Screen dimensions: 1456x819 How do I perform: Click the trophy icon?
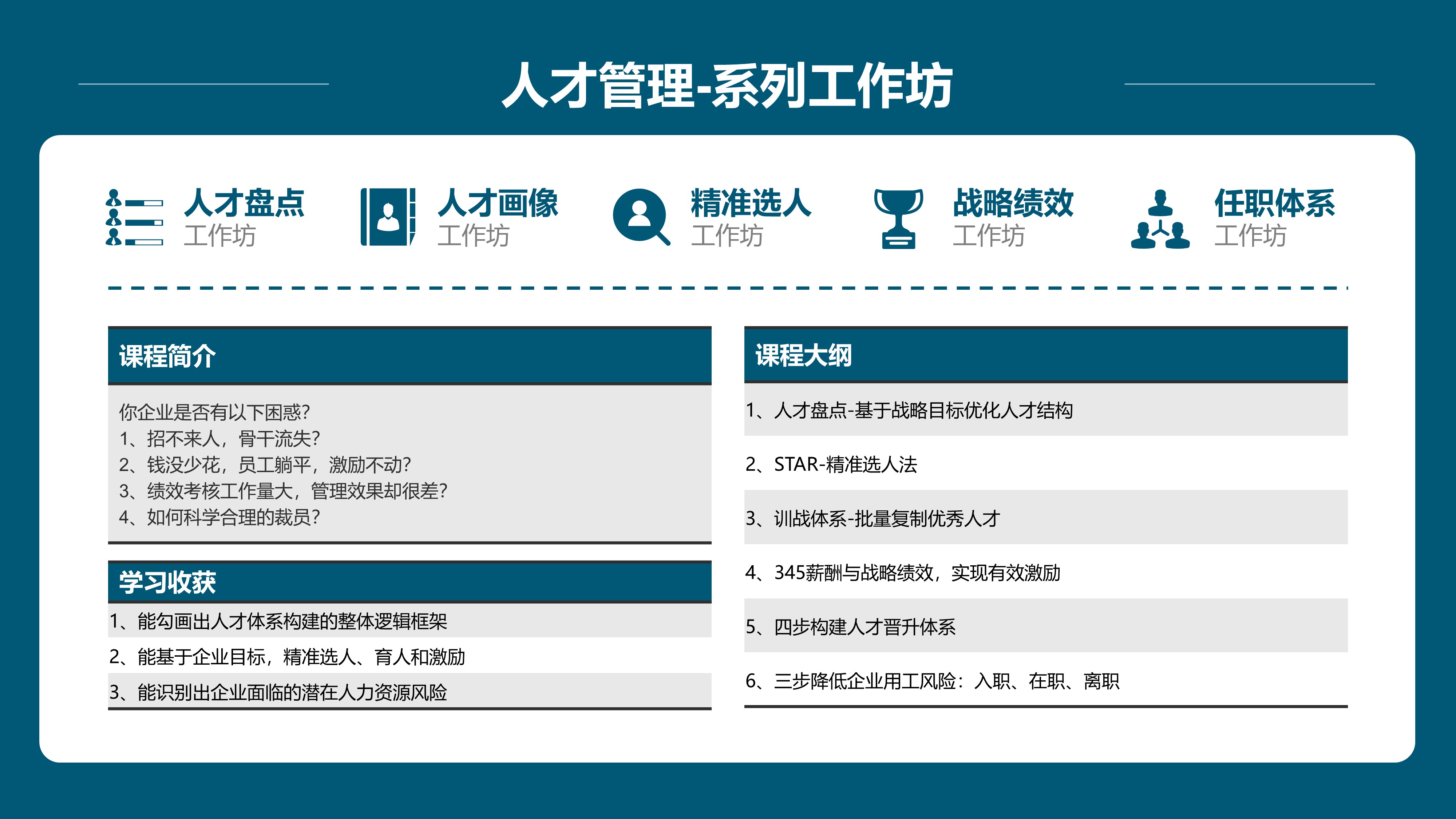pyautogui.click(x=898, y=218)
